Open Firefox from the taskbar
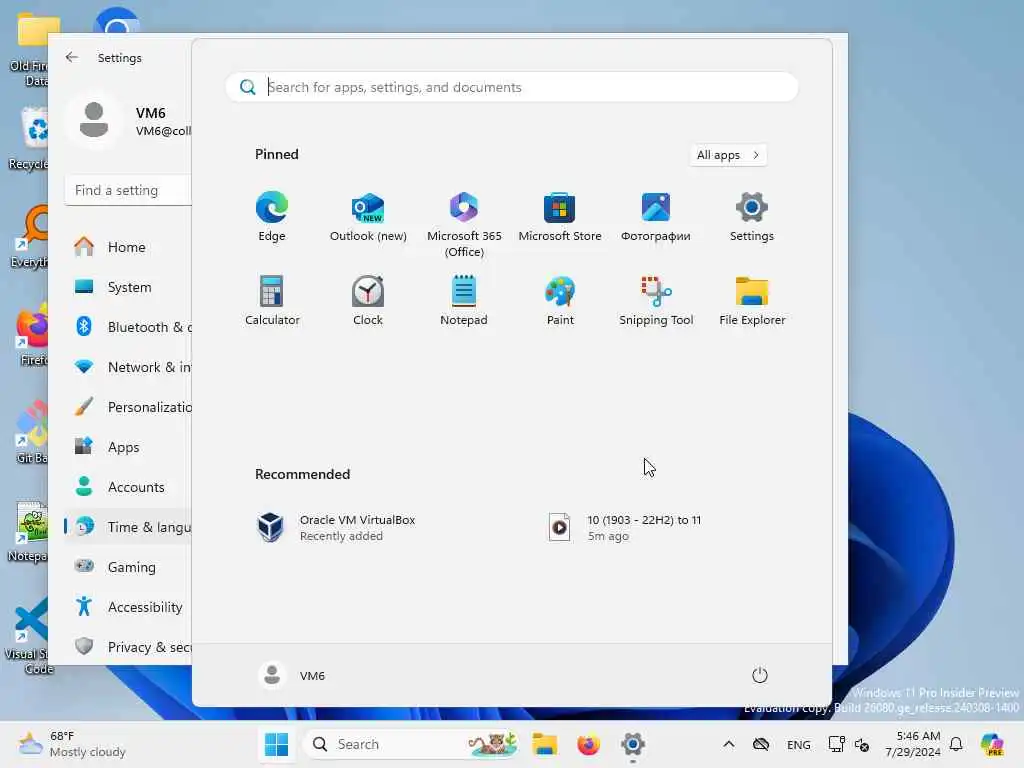1024x768 pixels. coord(588,744)
